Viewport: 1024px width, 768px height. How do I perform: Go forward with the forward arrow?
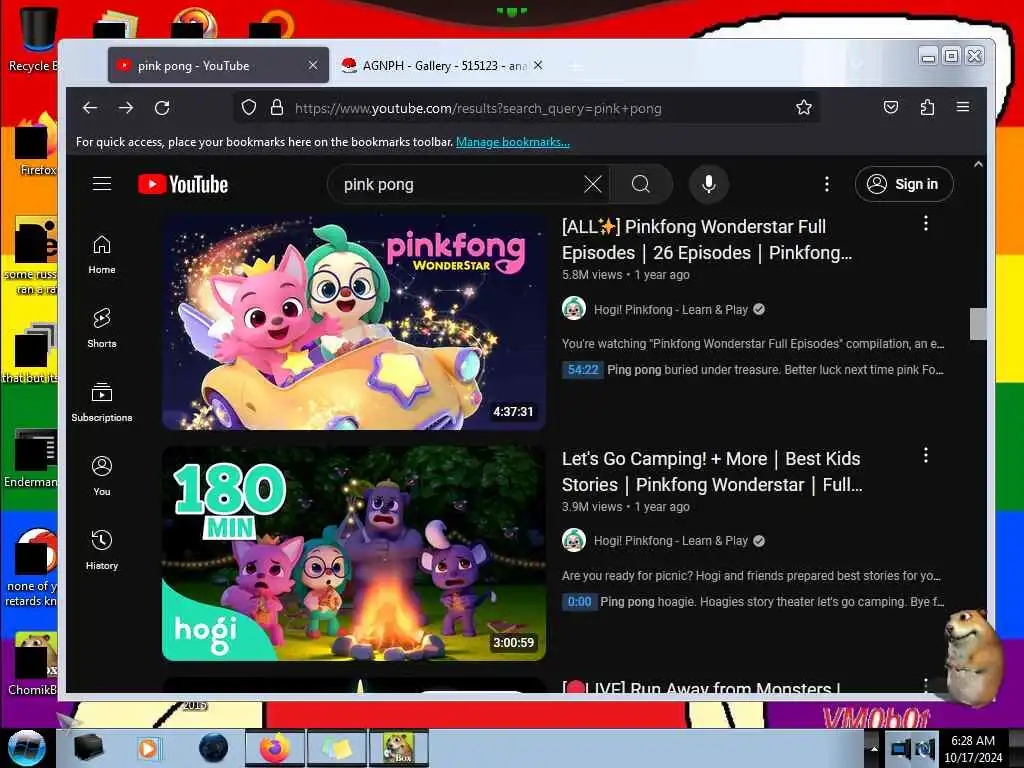(x=126, y=108)
